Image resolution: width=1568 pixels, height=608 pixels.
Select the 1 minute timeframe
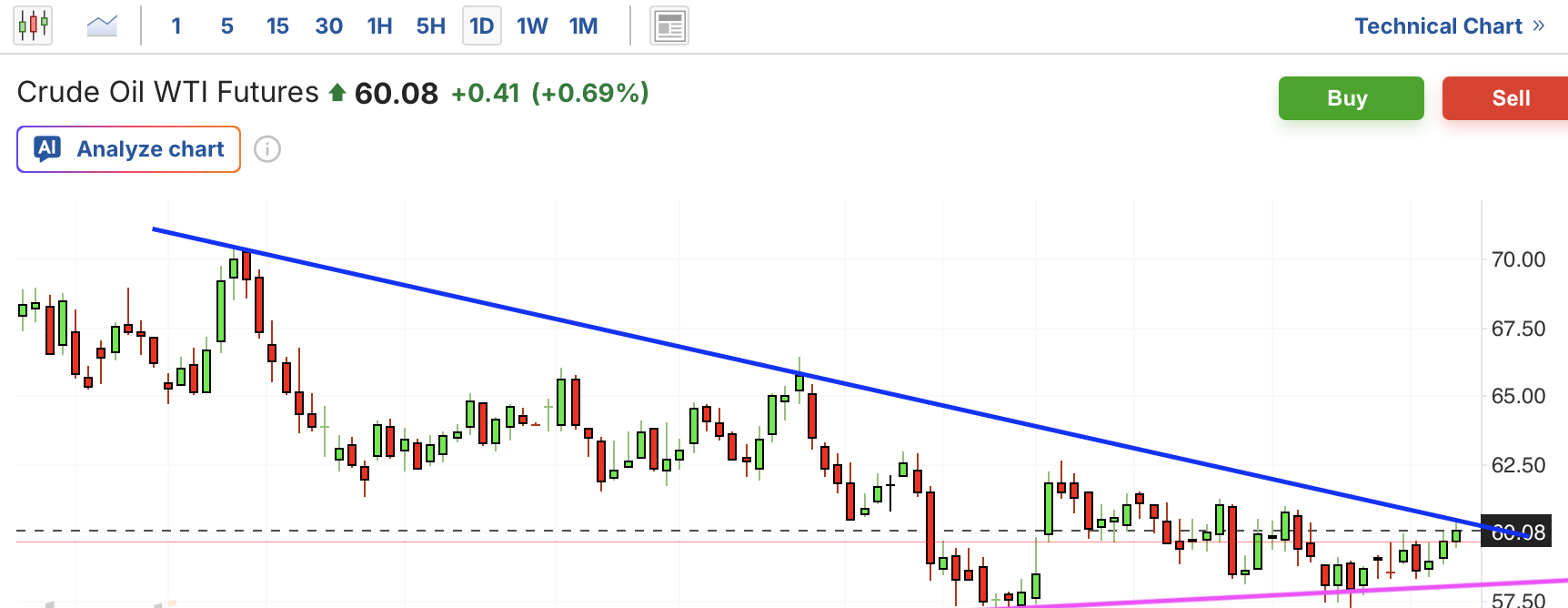tap(176, 25)
